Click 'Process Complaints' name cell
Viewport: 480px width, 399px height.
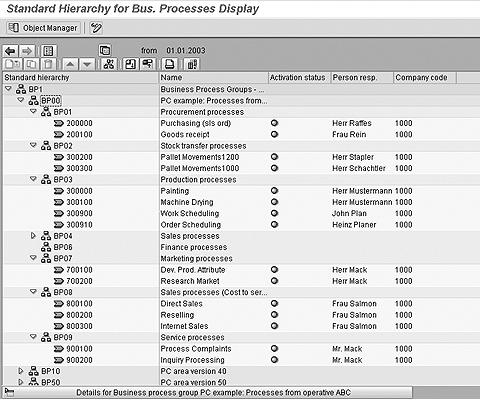[x=196, y=349]
